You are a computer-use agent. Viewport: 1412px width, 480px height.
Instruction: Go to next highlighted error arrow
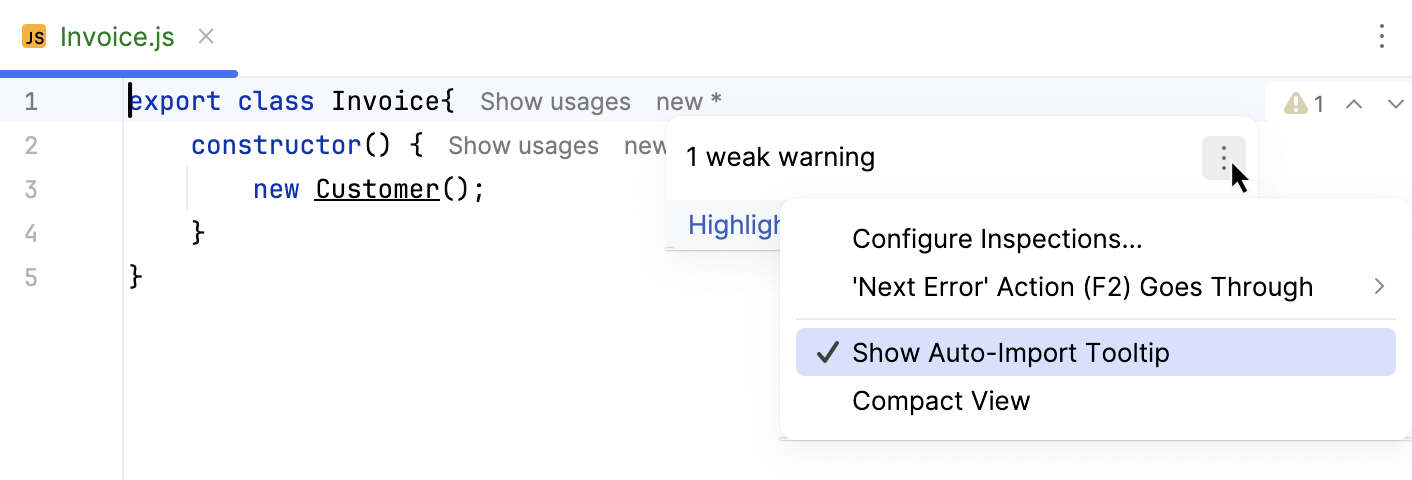(1396, 103)
